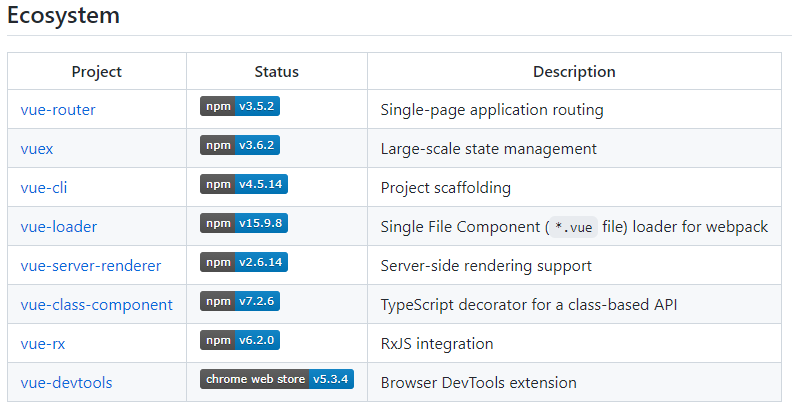The image size is (792, 410).
Task: Select the Description column header
Action: [x=574, y=72]
